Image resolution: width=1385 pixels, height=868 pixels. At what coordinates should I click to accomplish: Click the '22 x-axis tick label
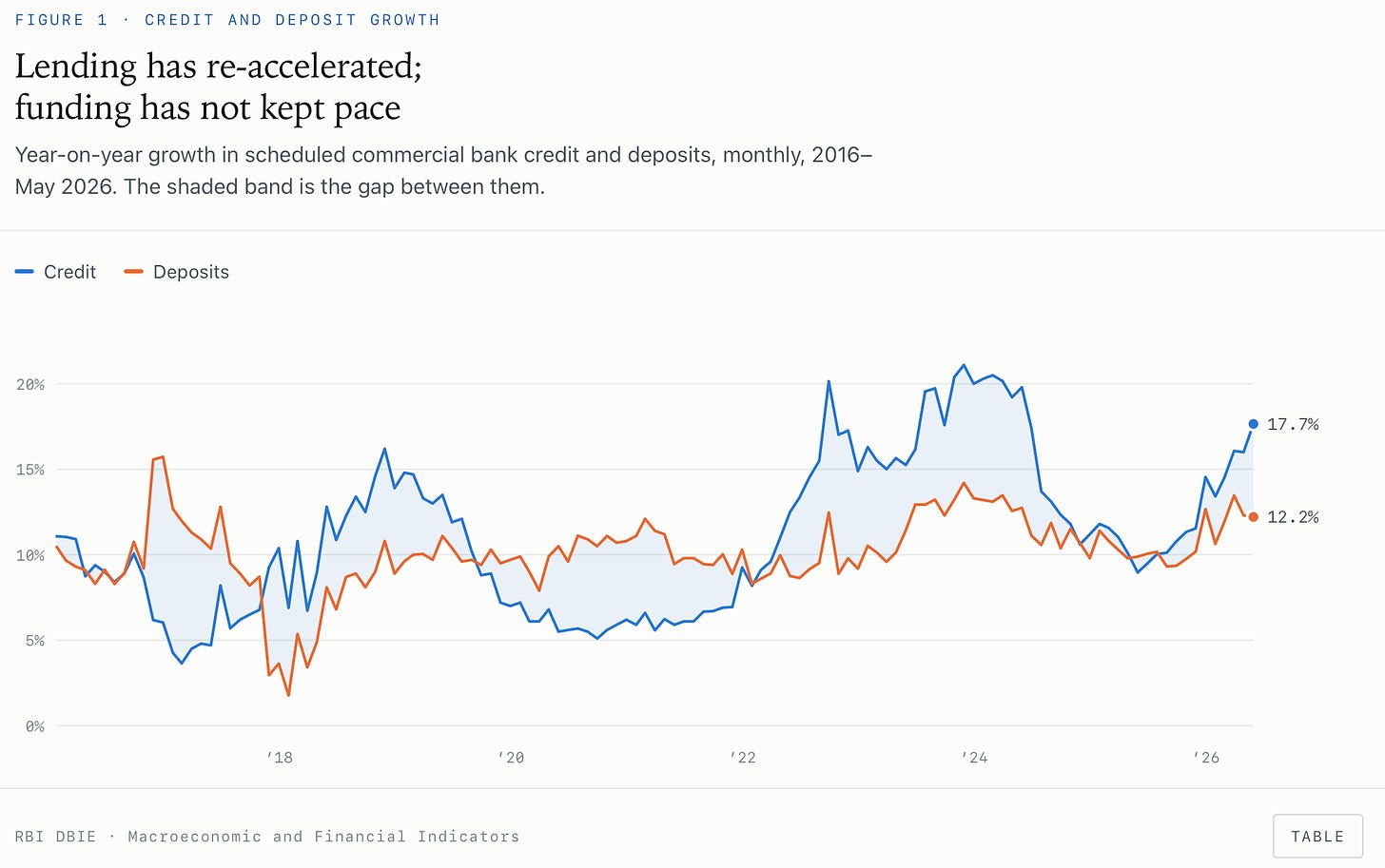(x=742, y=758)
